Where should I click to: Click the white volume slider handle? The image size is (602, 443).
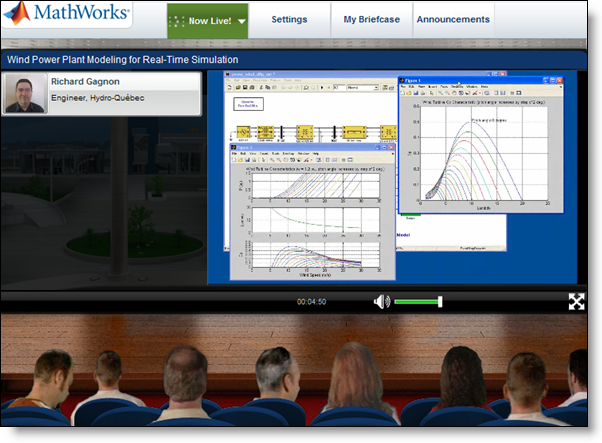440,301
